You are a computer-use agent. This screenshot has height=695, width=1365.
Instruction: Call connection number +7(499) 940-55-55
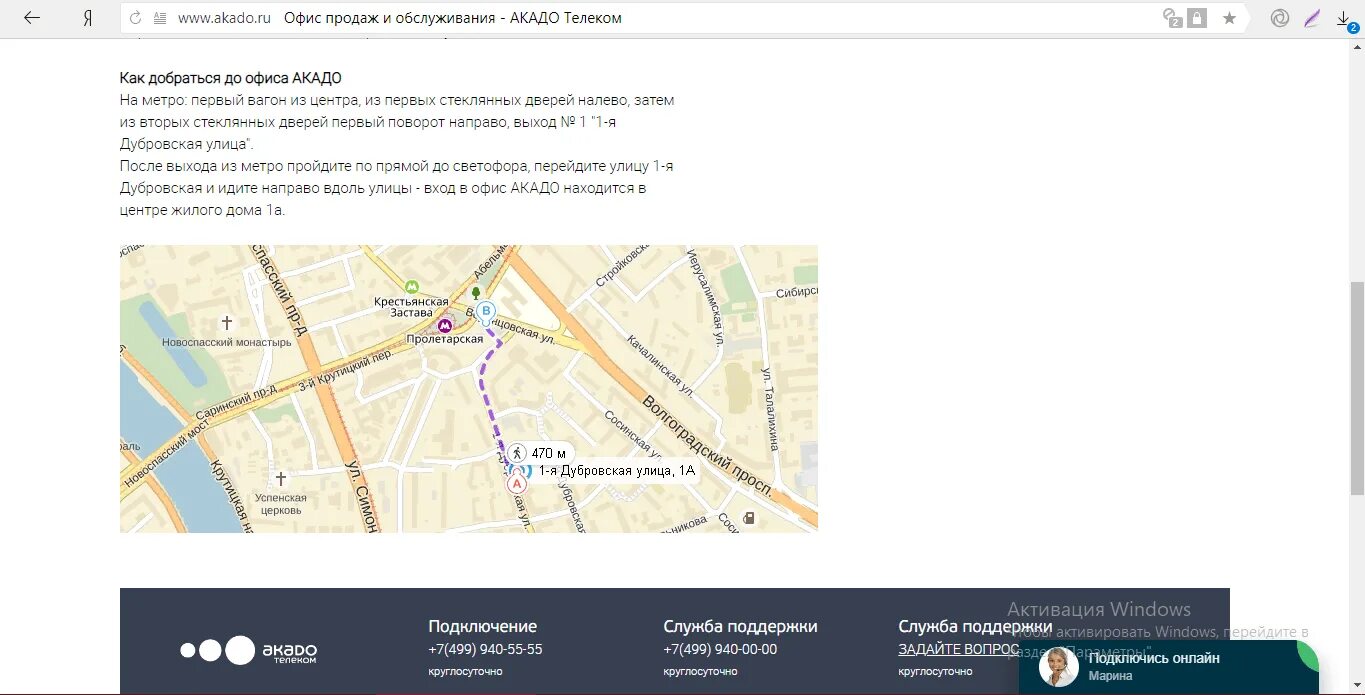[x=485, y=649]
